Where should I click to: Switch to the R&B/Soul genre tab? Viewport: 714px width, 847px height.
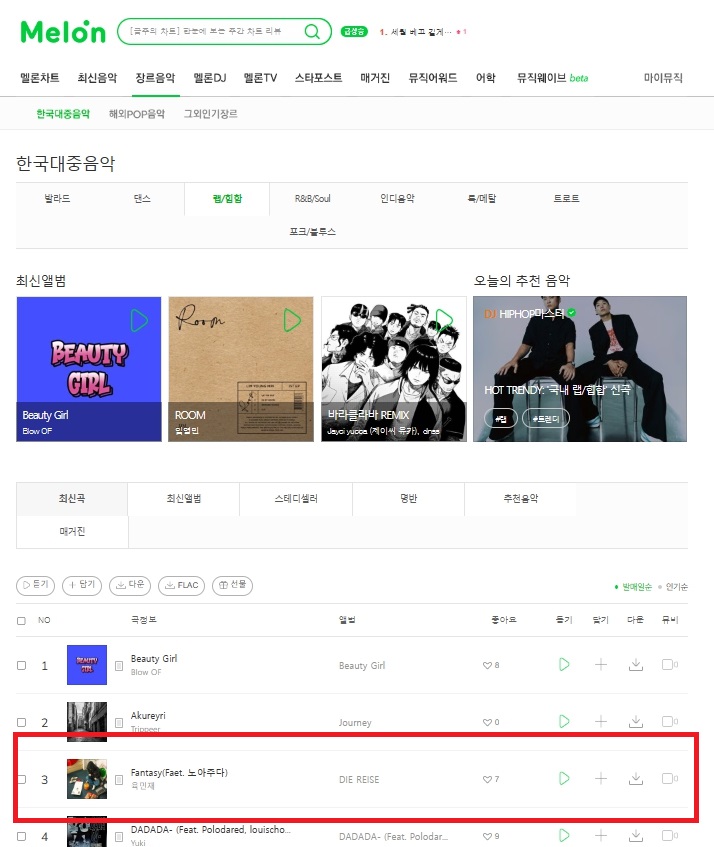(x=312, y=199)
